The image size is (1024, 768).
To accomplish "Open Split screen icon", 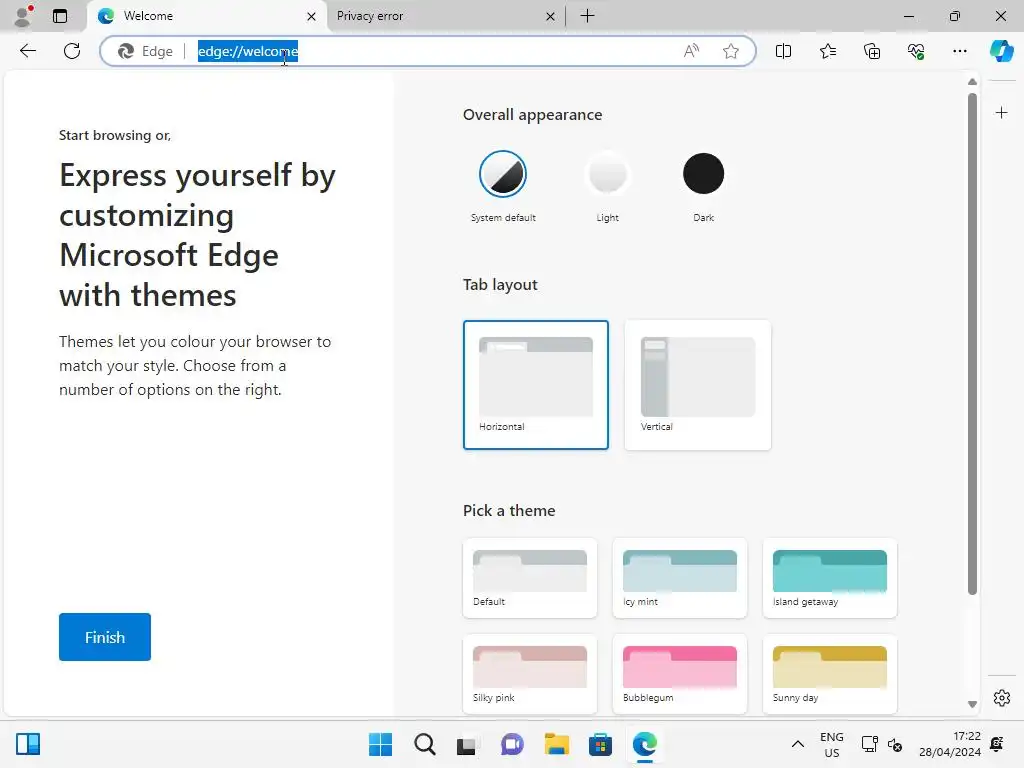I will pyautogui.click(x=783, y=51).
